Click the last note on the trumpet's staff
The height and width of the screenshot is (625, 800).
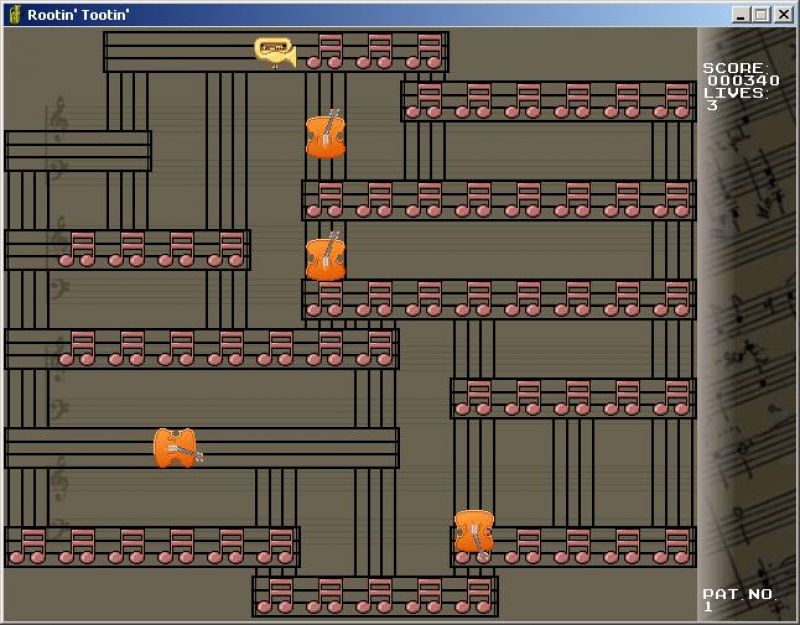click(423, 52)
